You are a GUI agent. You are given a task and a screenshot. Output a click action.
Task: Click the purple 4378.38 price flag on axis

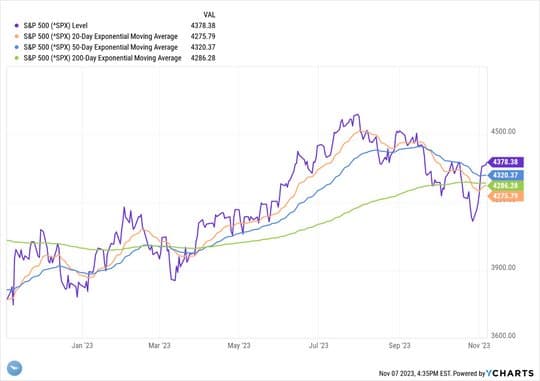click(506, 162)
